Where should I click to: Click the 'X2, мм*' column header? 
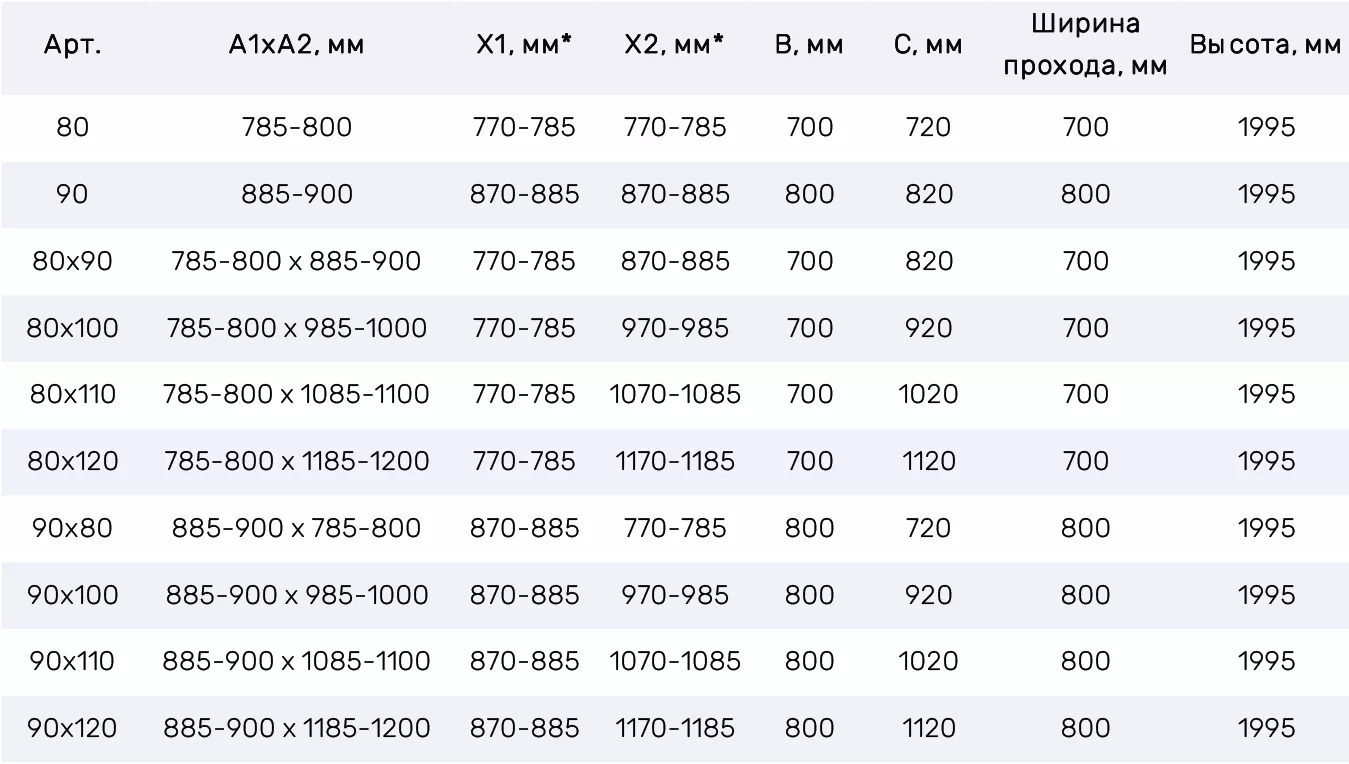point(675,46)
